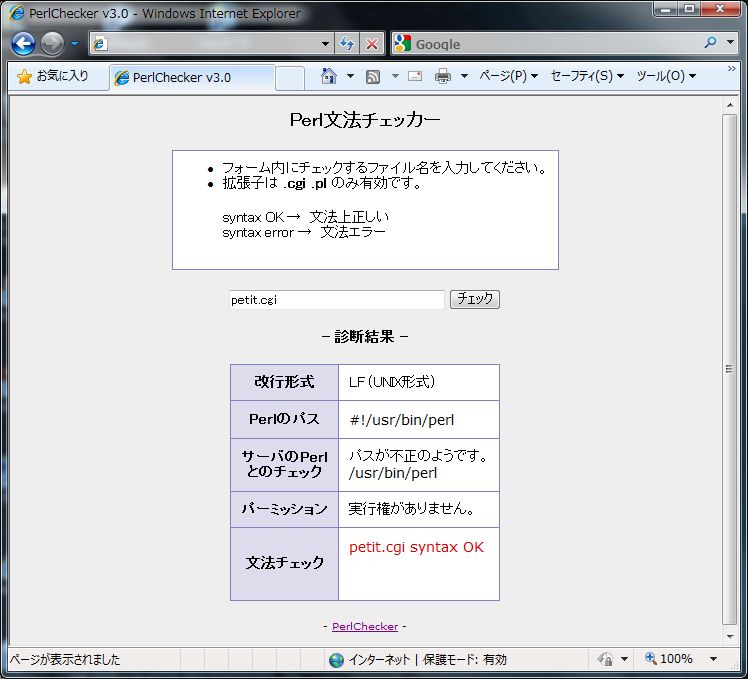Click the browser Back arrow button
This screenshot has width=748, height=679.
(23, 44)
